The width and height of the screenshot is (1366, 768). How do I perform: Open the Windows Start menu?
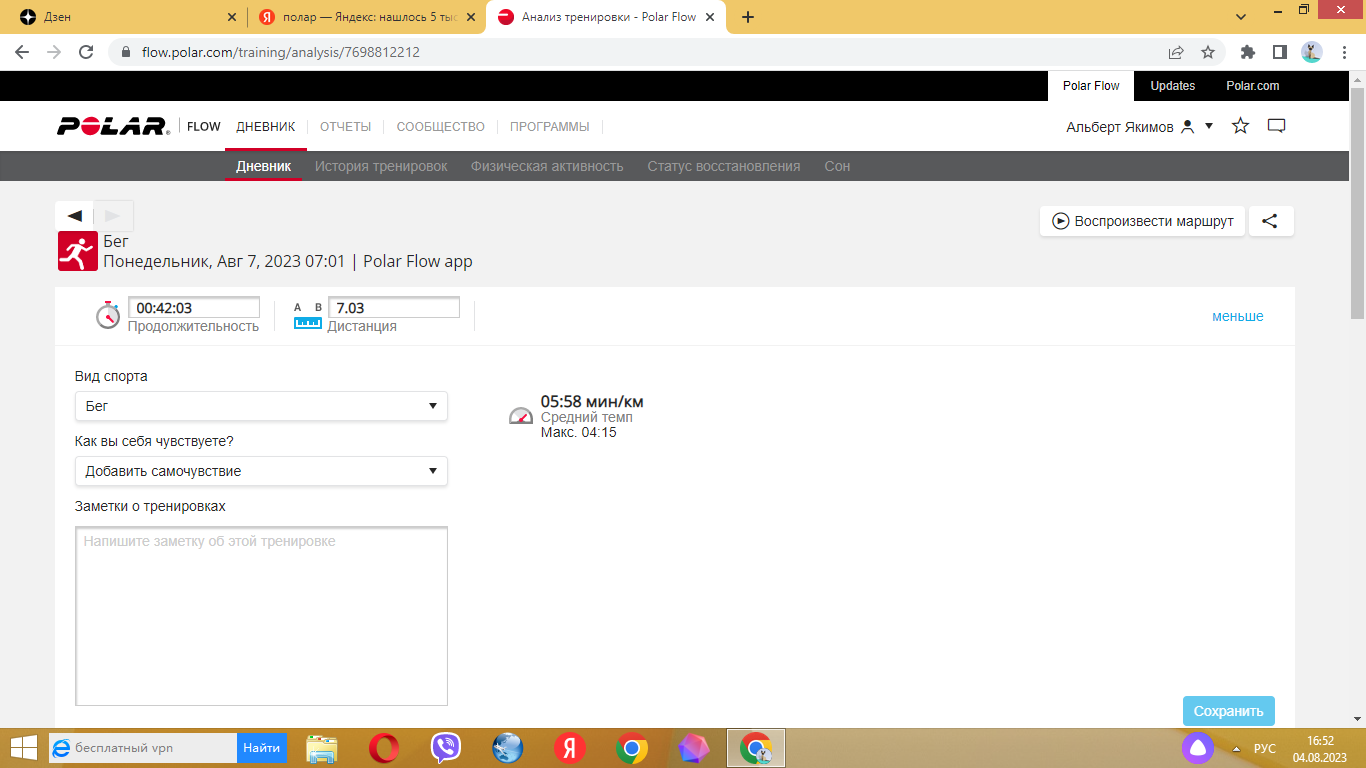click(22, 747)
